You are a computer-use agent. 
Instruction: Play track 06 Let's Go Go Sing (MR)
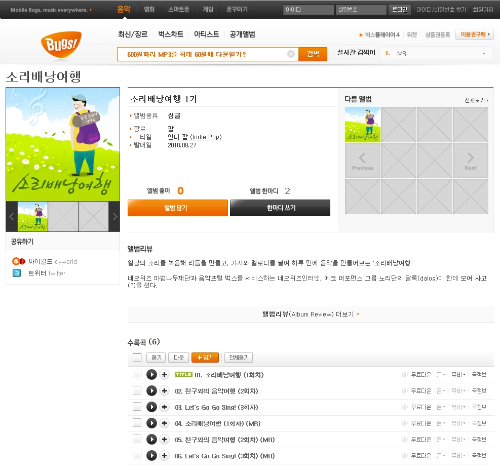(x=152, y=455)
